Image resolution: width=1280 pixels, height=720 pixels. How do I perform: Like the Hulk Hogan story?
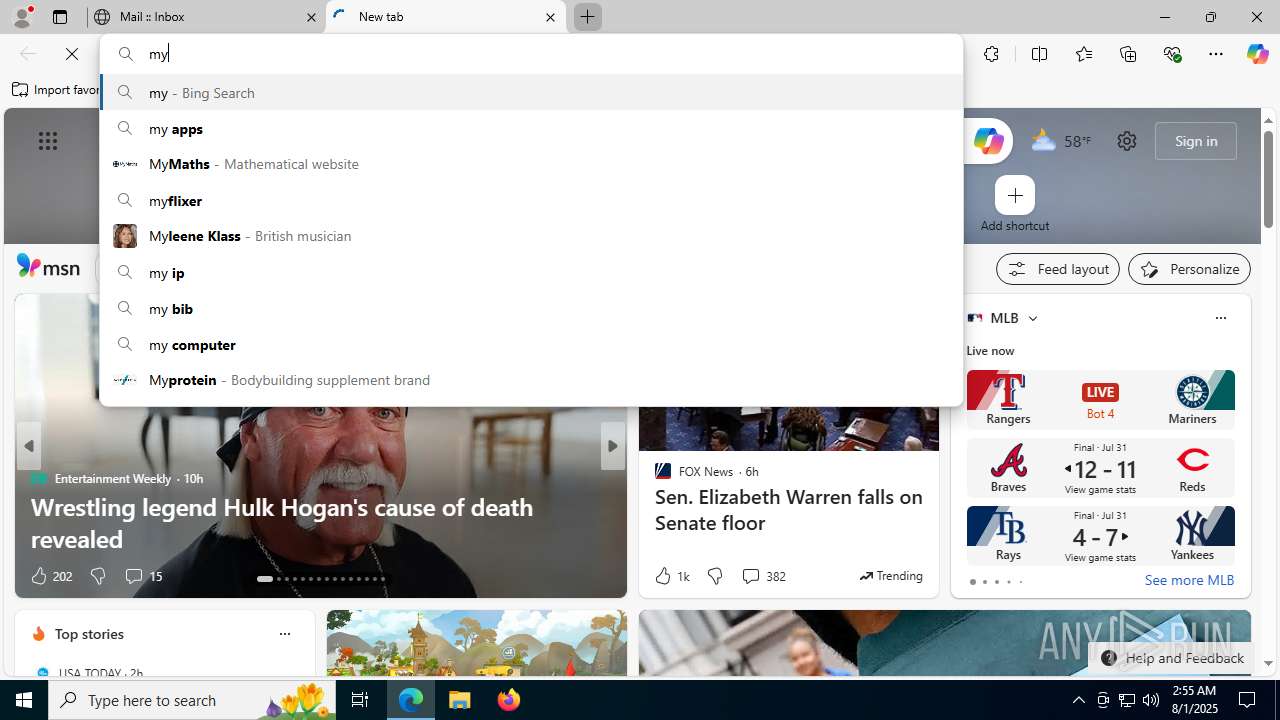51,576
